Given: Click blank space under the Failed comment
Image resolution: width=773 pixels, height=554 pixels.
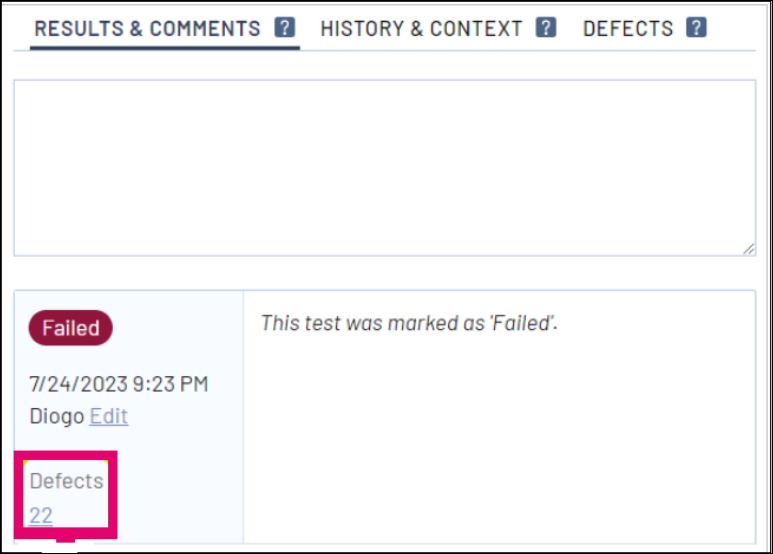Looking at the screenshot, I should tap(498, 440).
